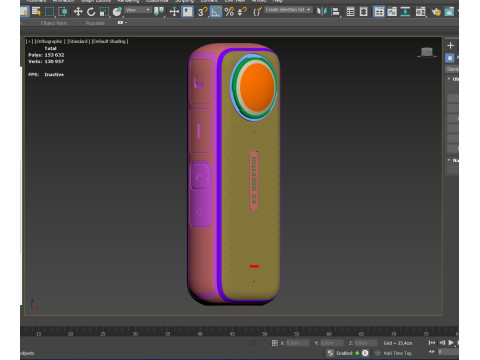Activate Select and Manipulate tool
The image size is (480, 360).
pyautogui.click(x=174, y=12)
